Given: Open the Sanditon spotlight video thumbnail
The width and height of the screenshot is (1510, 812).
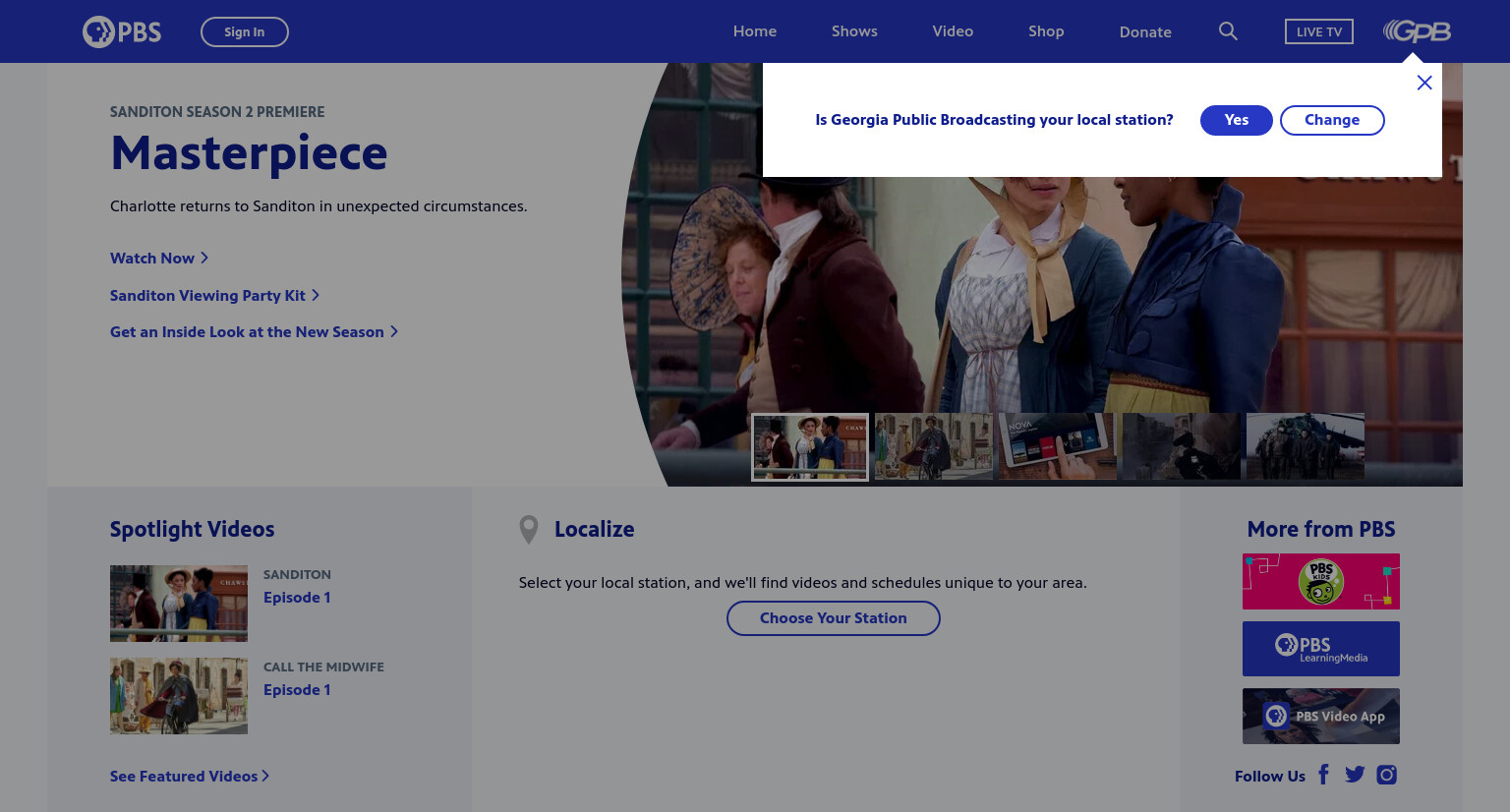Looking at the screenshot, I should pyautogui.click(x=179, y=604).
